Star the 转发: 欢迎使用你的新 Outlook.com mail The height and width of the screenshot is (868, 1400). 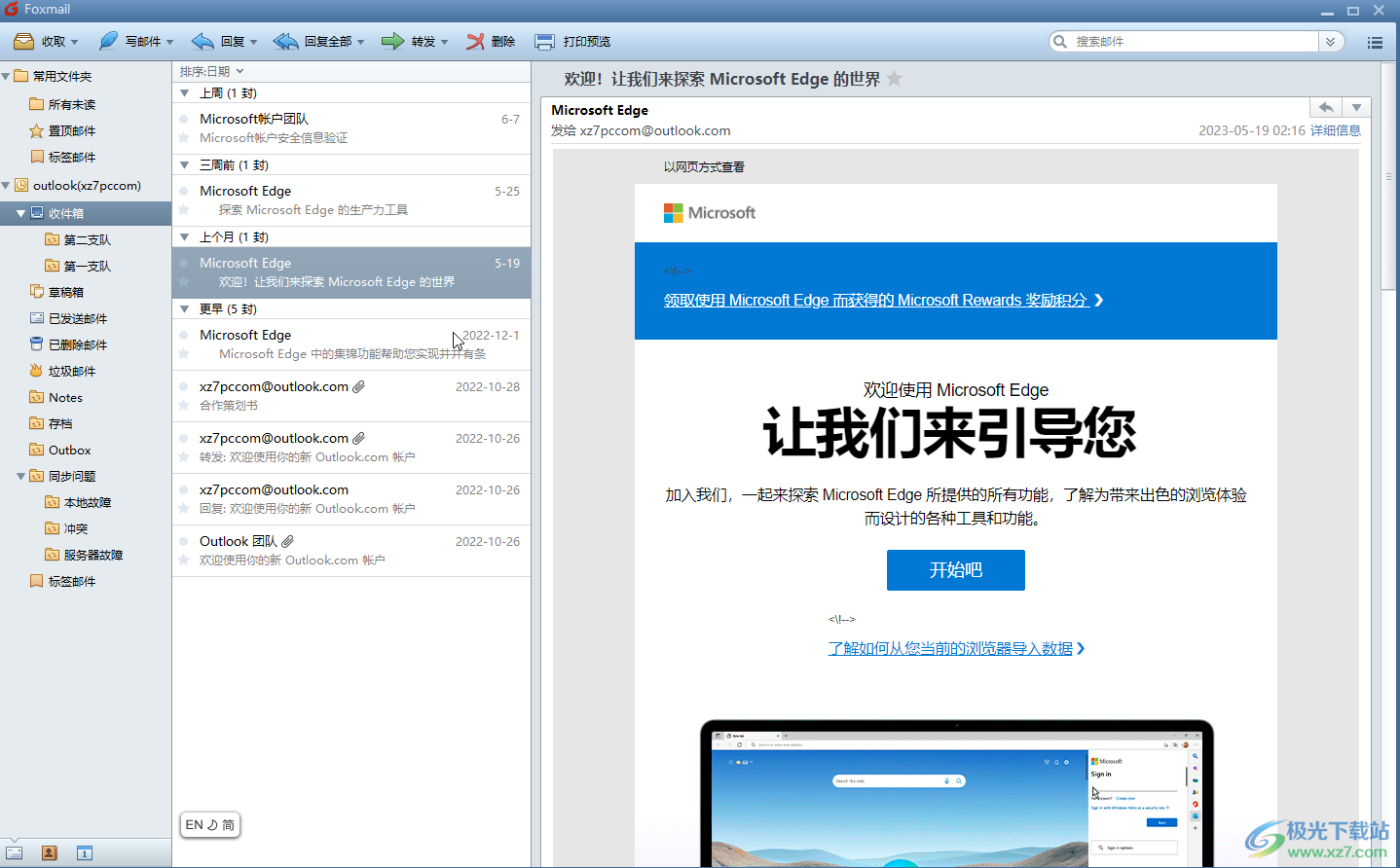tap(183, 457)
